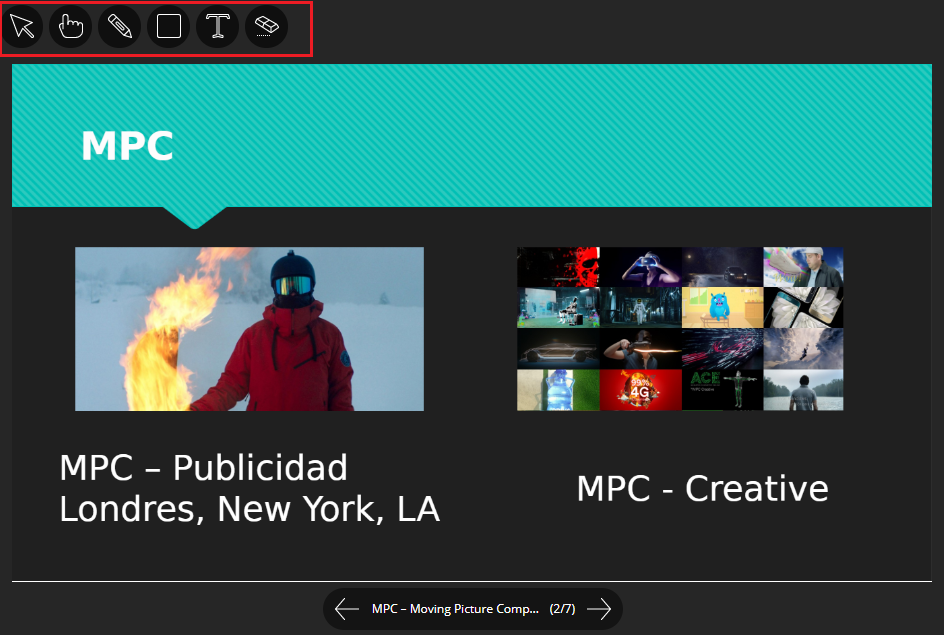944x635 pixels.
Task: Click the red skull thumbnail in collage
Action: click(x=557, y=267)
